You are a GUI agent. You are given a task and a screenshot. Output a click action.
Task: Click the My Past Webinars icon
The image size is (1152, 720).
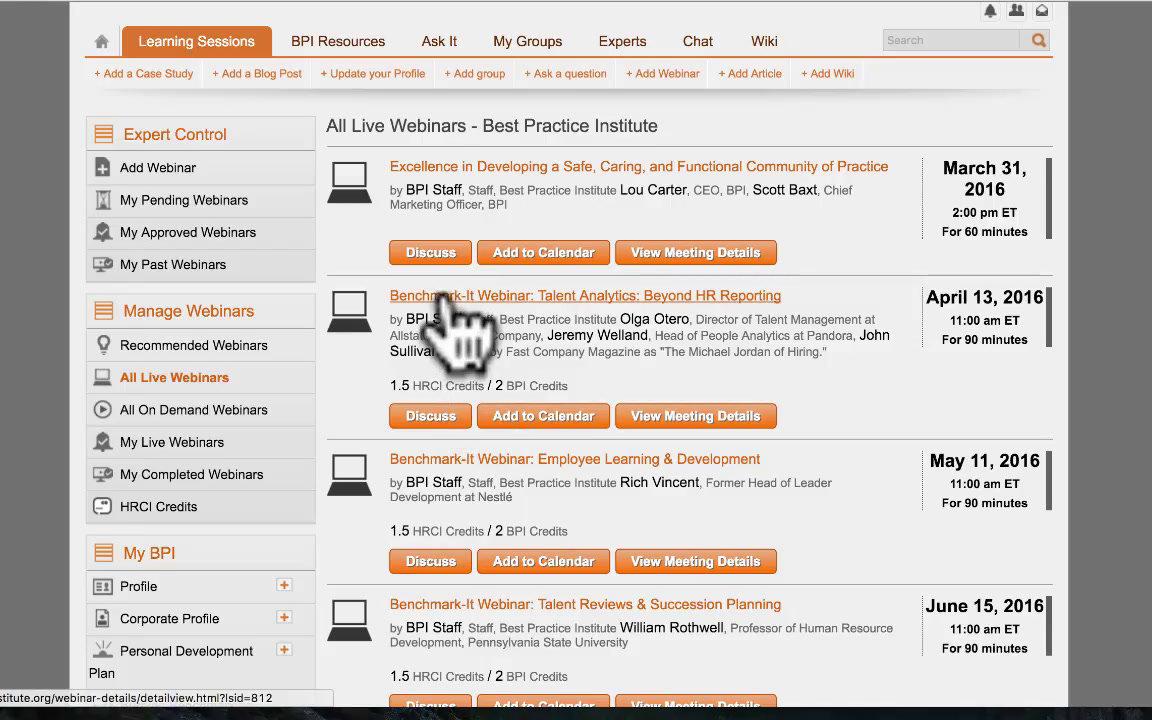click(x=103, y=264)
